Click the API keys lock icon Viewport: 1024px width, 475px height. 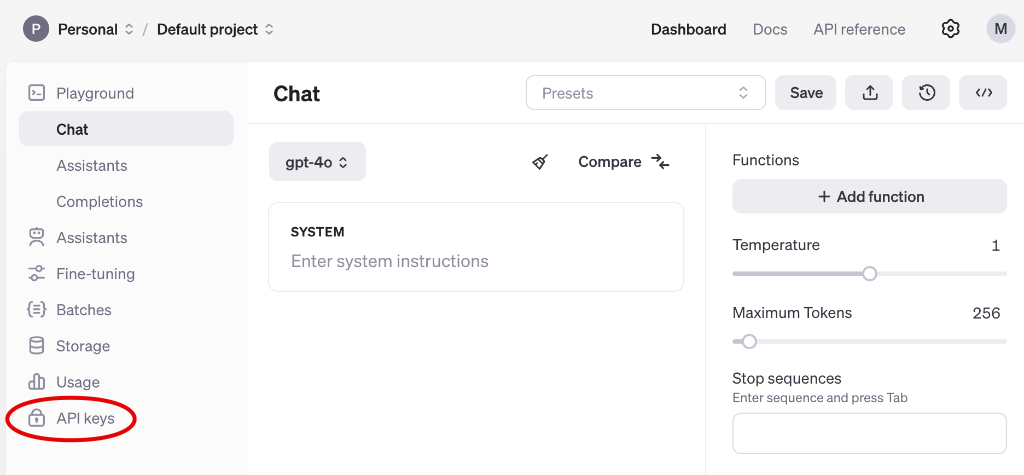point(37,418)
